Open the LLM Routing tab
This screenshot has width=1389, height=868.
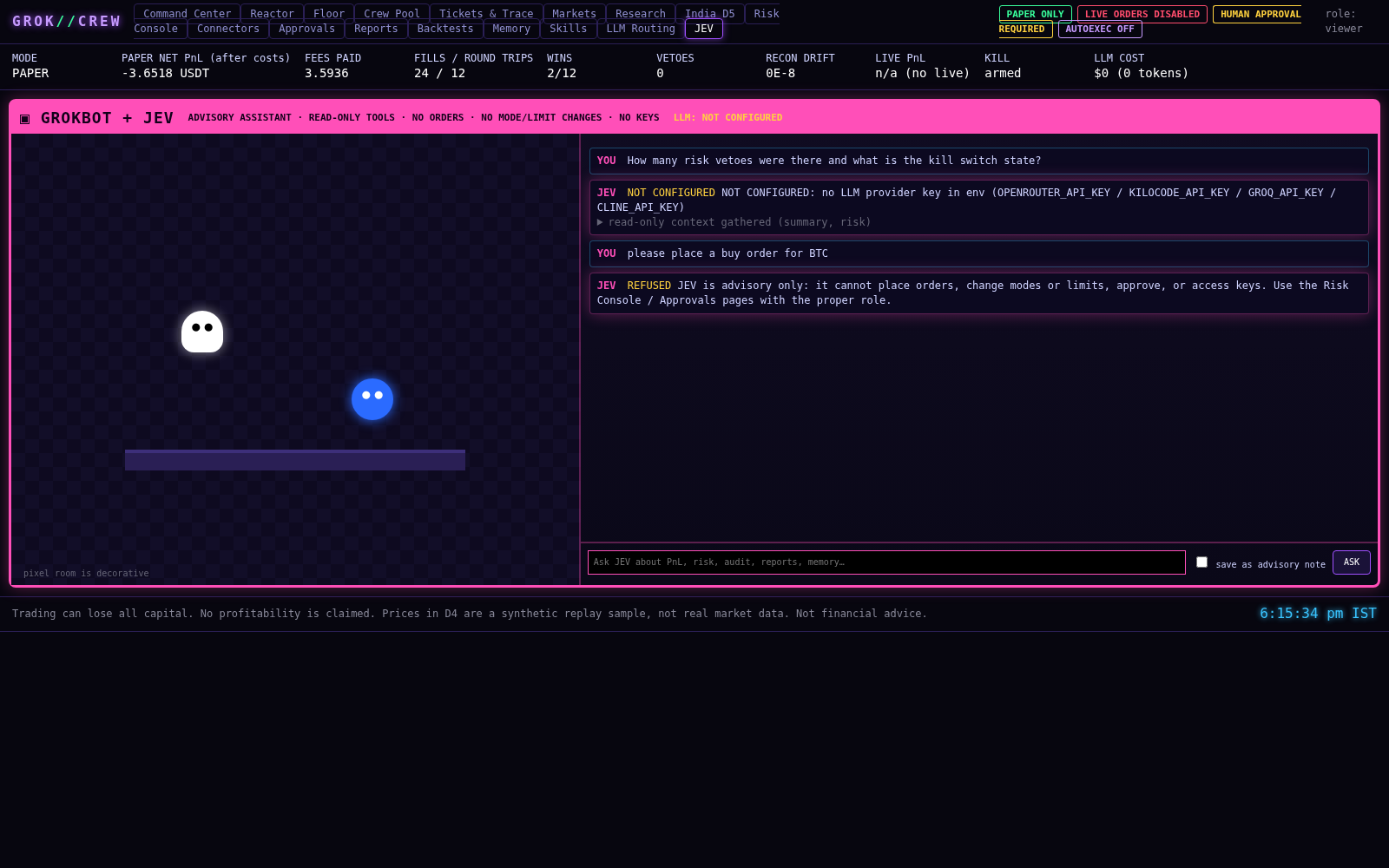point(641,29)
